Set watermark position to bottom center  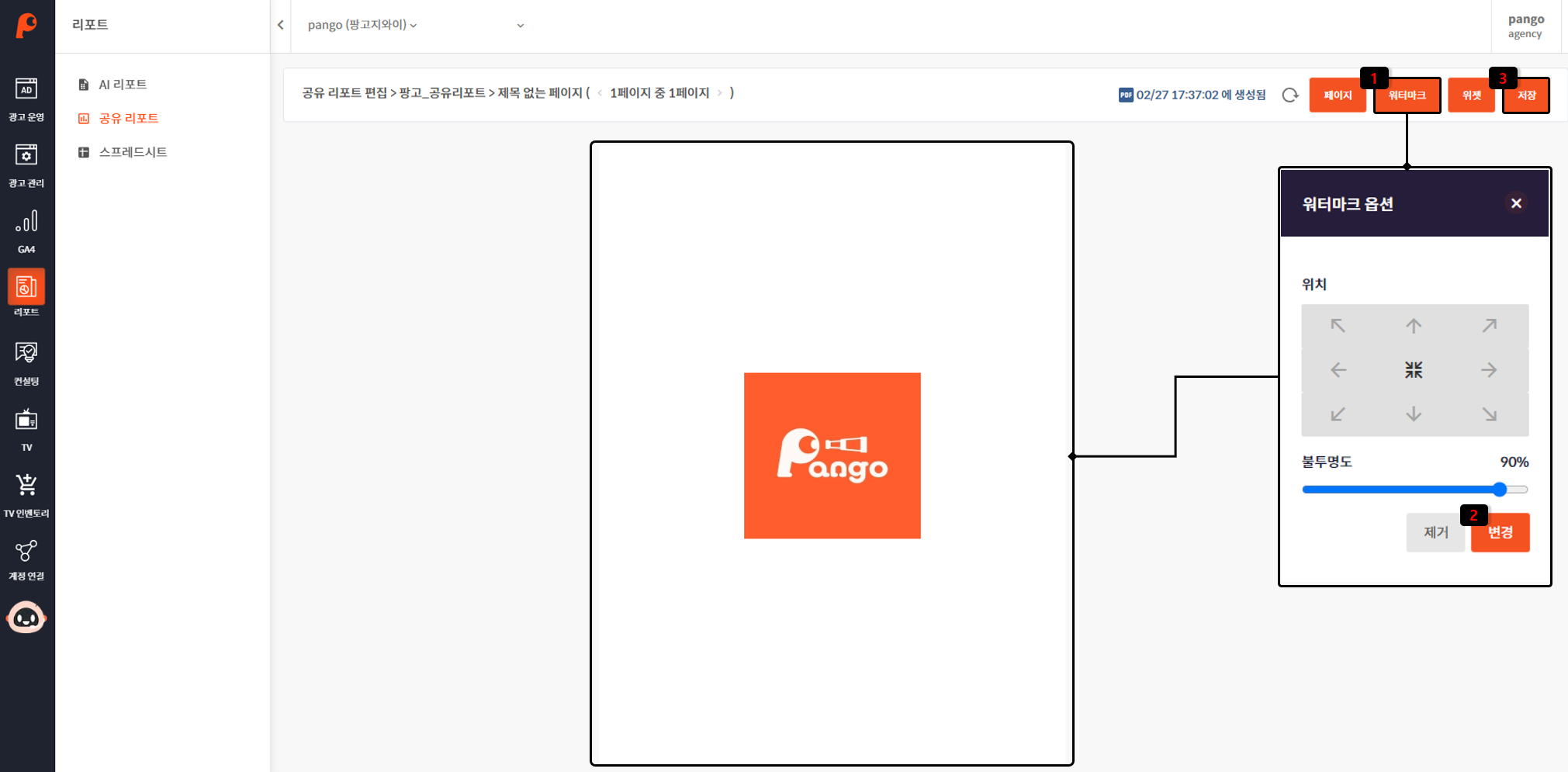coord(1414,414)
